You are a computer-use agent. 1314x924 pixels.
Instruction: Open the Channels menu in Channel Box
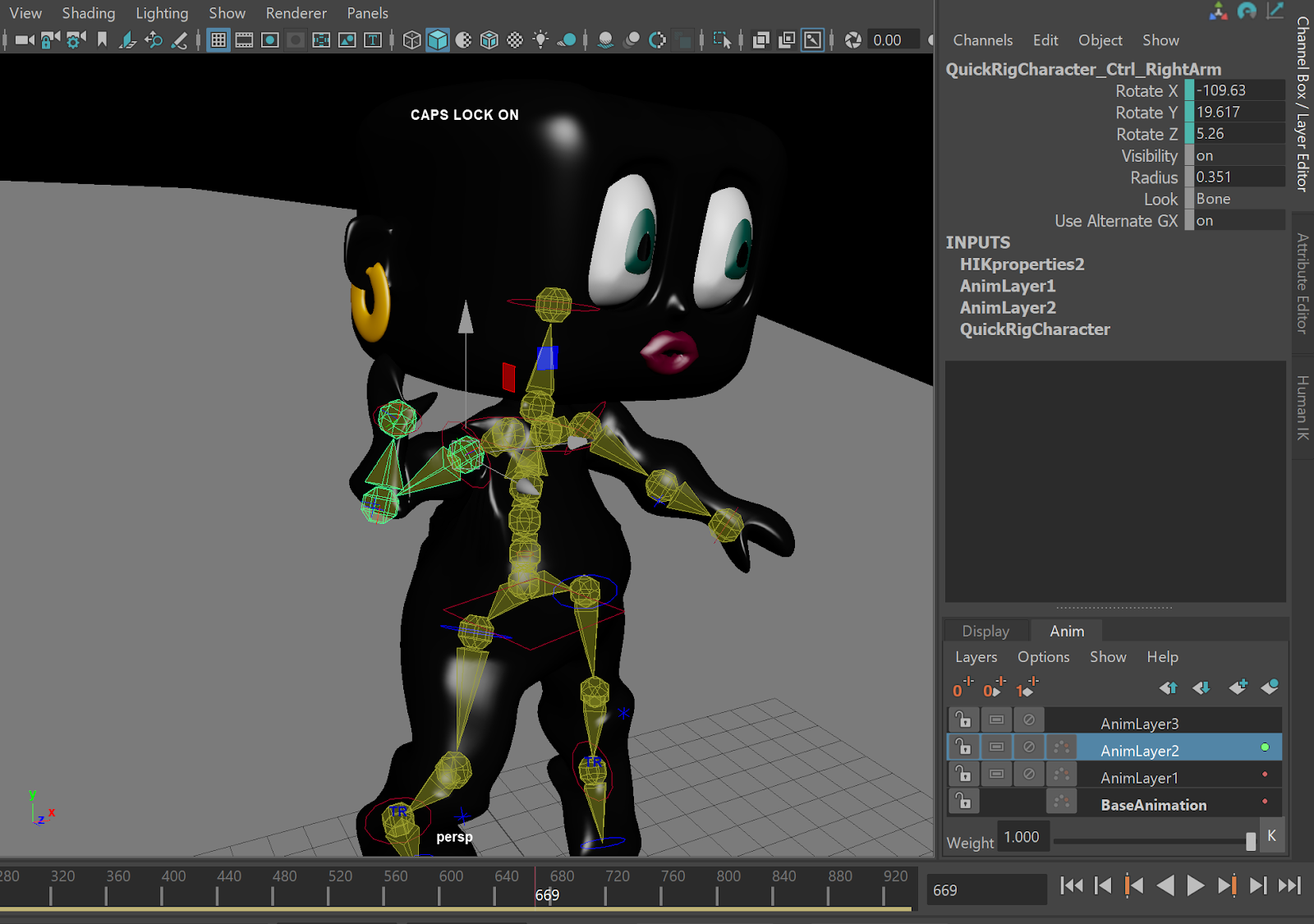982,40
